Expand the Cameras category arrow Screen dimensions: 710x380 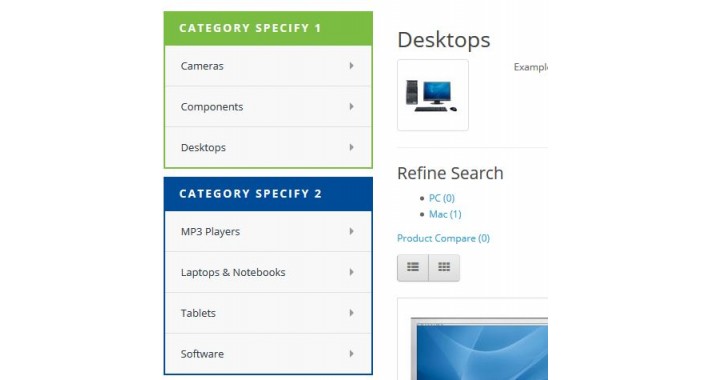tap(351, 66)
